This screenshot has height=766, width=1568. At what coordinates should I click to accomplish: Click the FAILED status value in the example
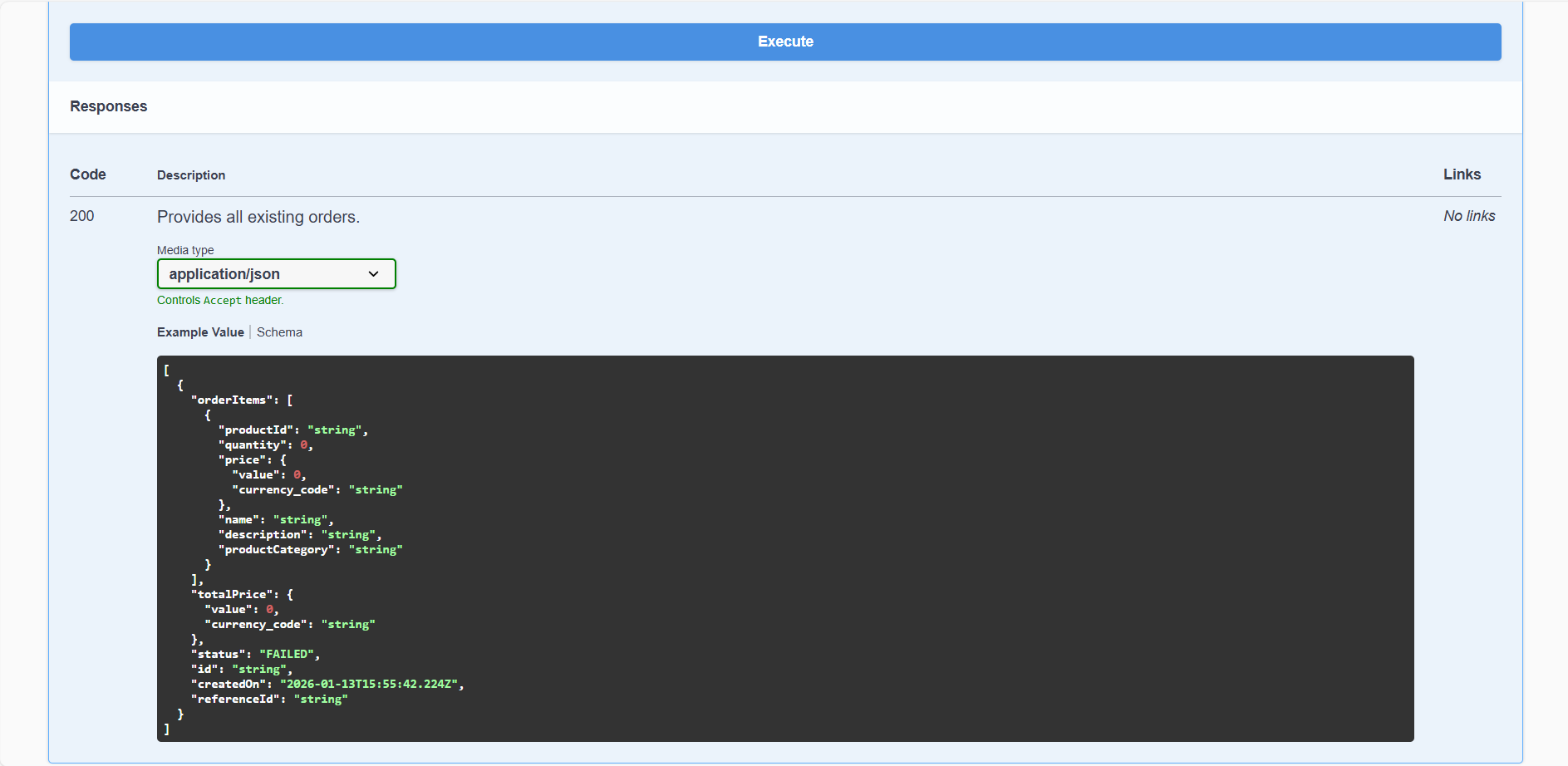point(287,654)
